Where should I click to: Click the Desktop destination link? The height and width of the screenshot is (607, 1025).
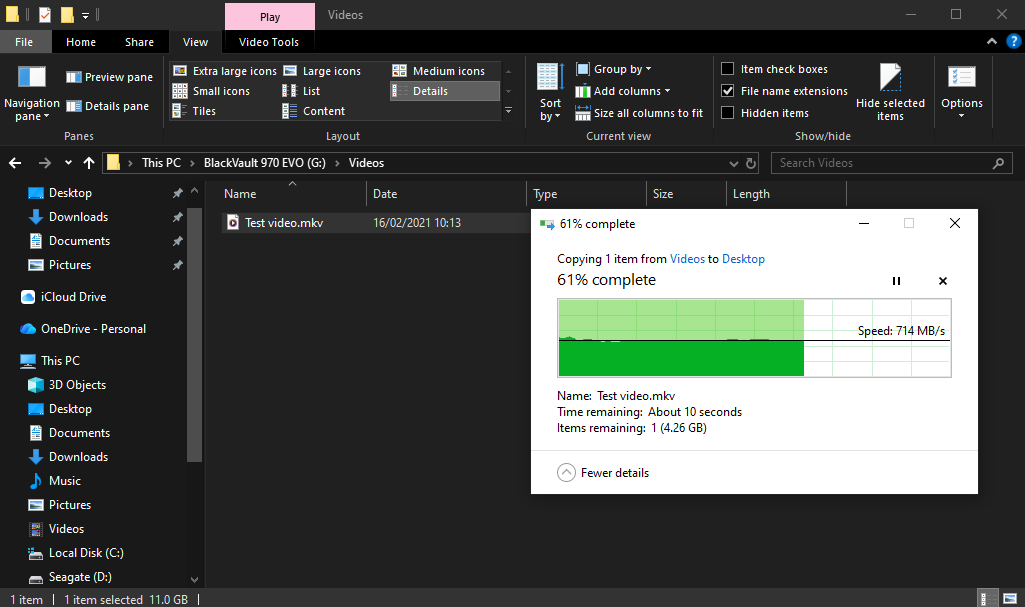(x=743, y=259)
